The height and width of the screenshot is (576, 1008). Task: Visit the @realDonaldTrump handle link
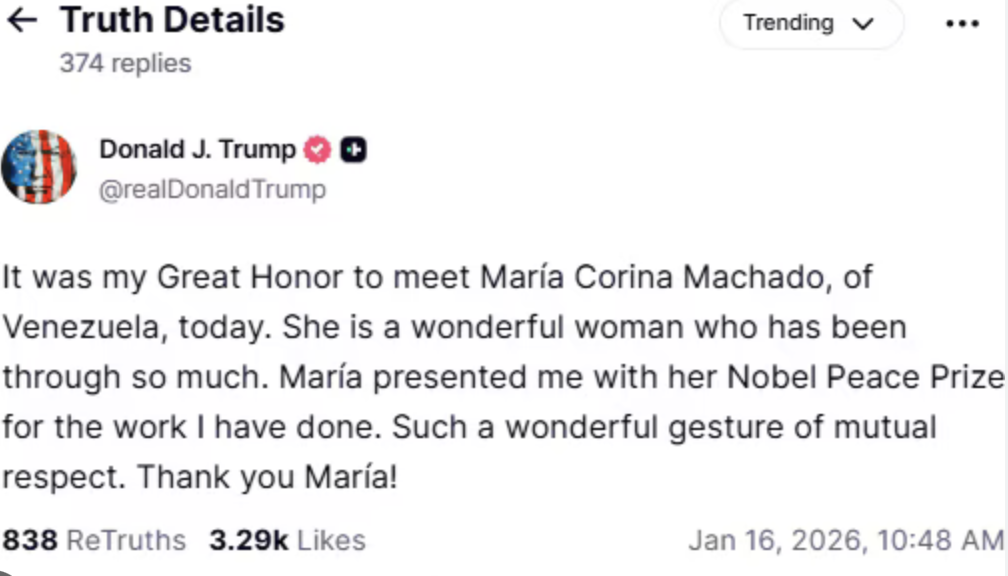click(x=212, y=189)
